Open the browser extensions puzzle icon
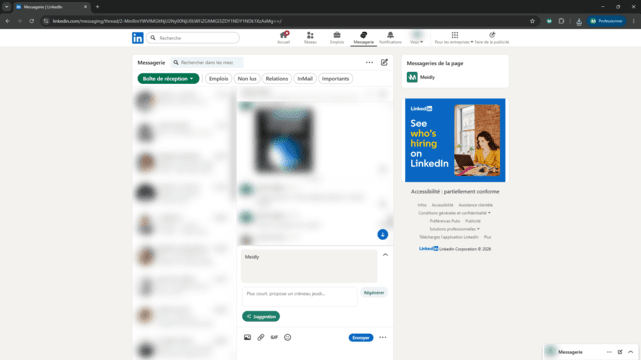The height and width of the screenshot is (360, 641). tap(561, 21)
